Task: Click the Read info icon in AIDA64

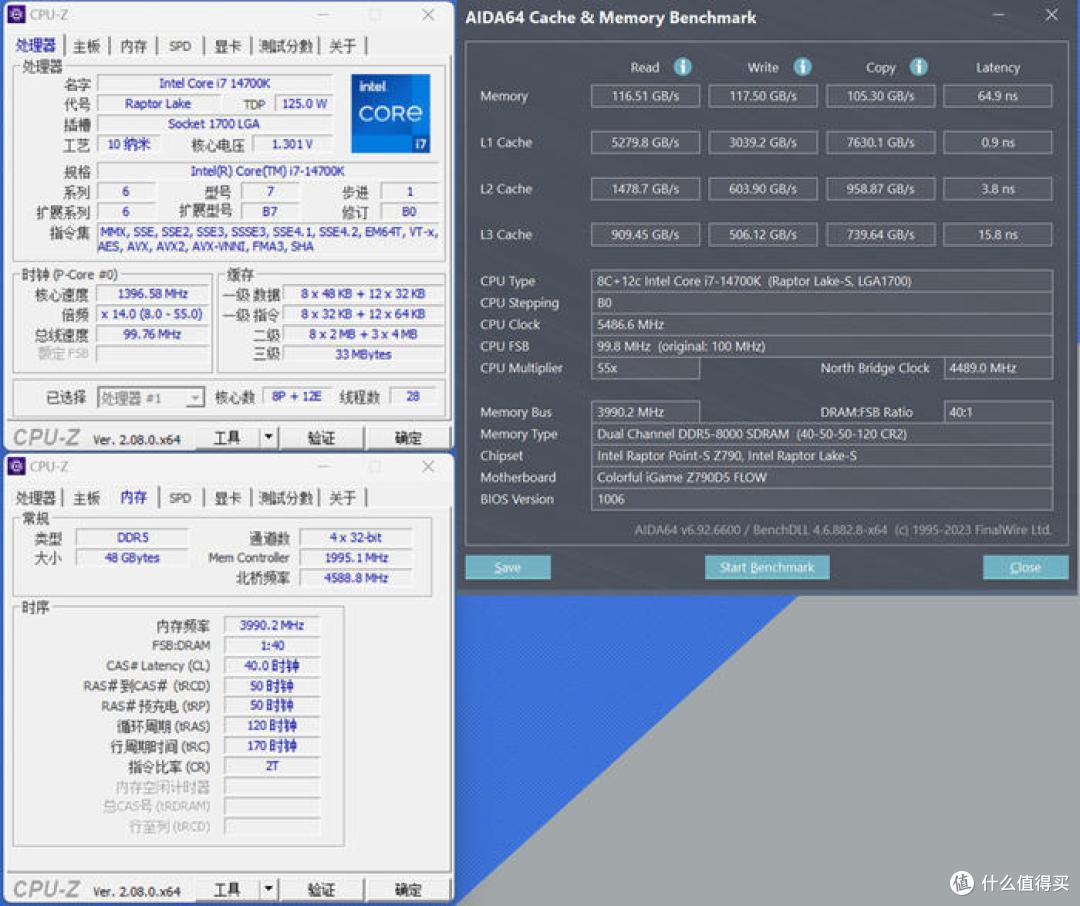Action: pyautogui.click(x=682, y=67)
